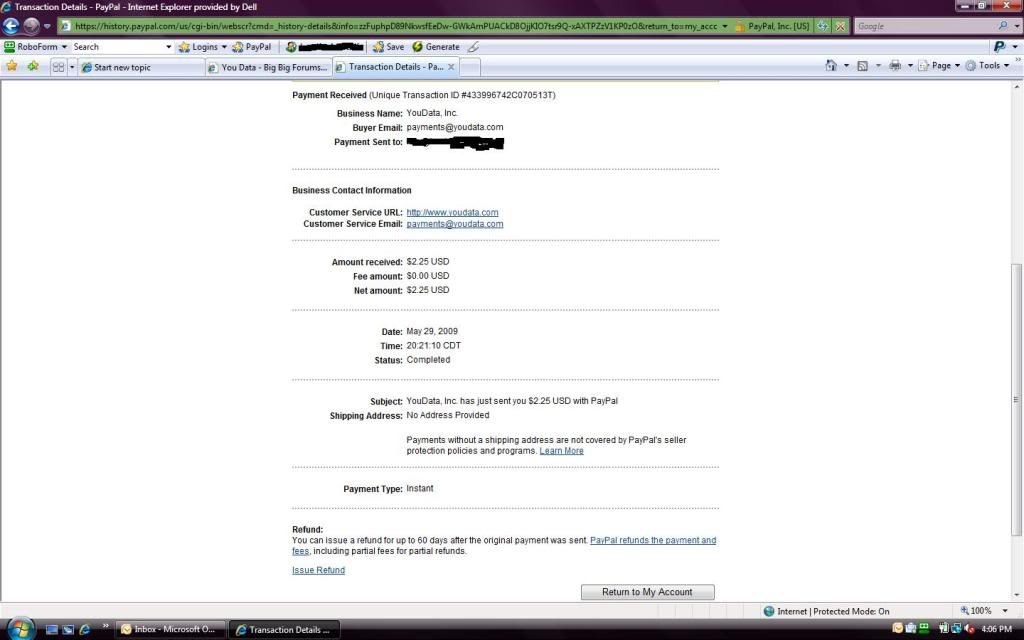Click the Issue Refund link
The width and height of the screenshot is (1024, 640).
point(319,570)
